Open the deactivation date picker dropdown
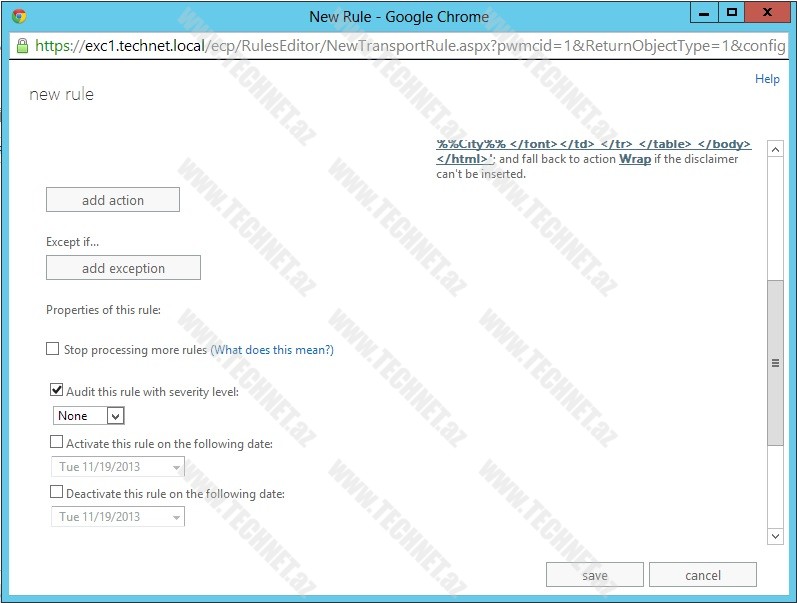797x603 pixels. [x=177, y=517]
